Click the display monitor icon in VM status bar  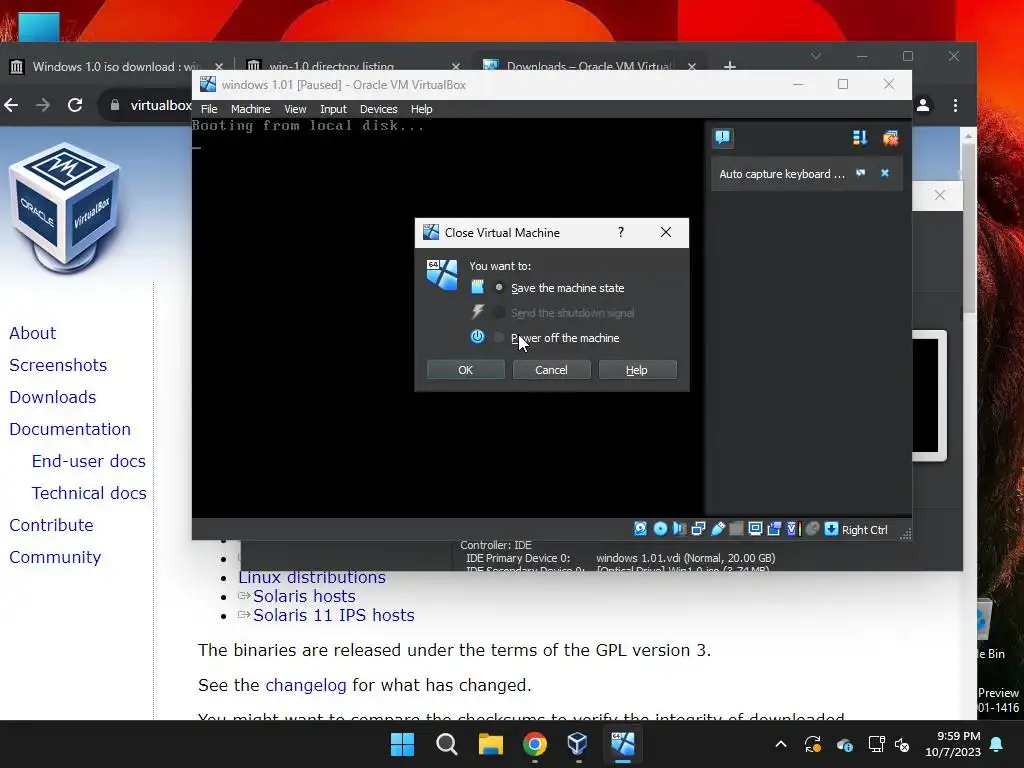tap(756, 529)
